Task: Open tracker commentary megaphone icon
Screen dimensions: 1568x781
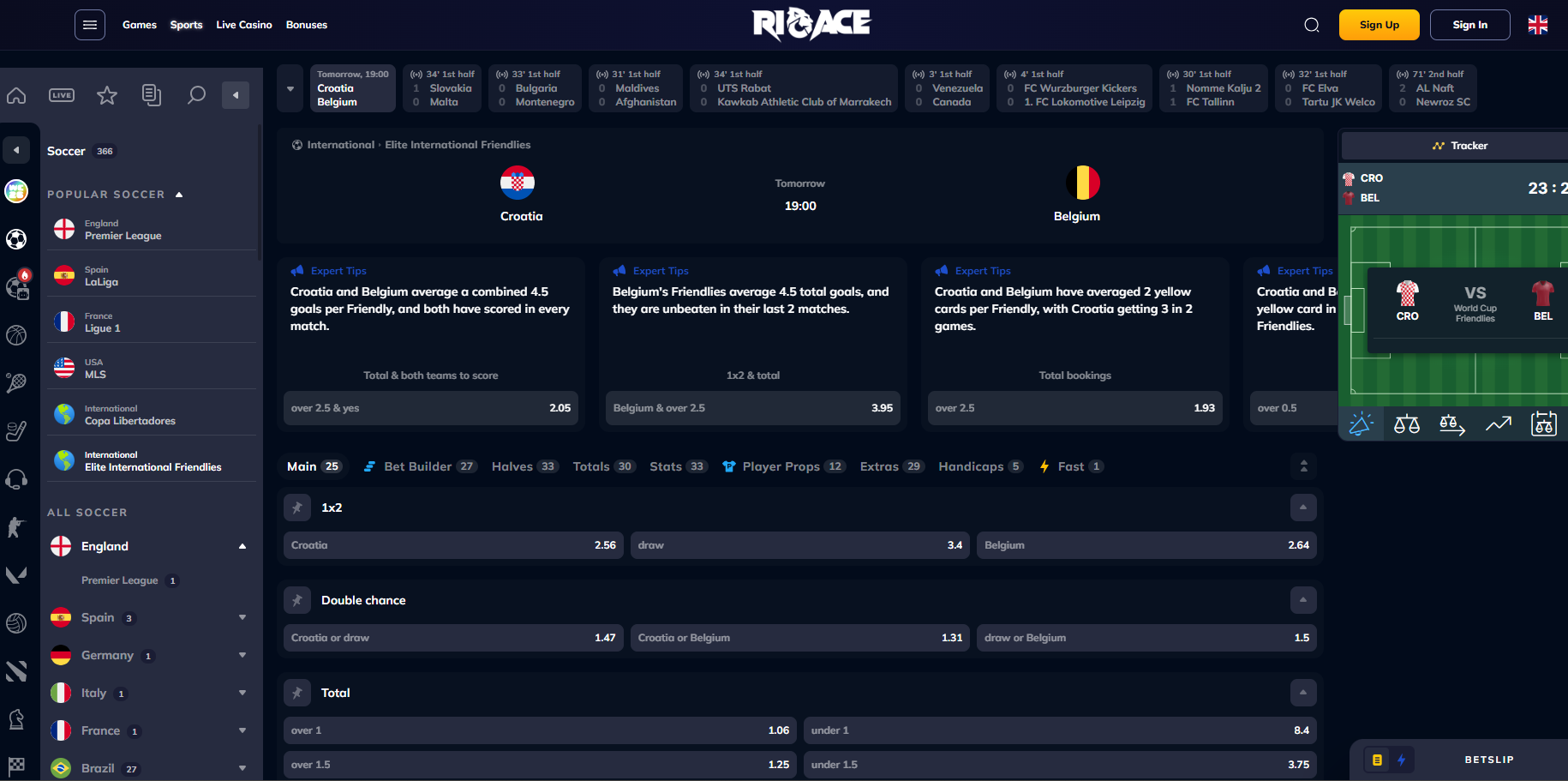Action: [1362, 424]
